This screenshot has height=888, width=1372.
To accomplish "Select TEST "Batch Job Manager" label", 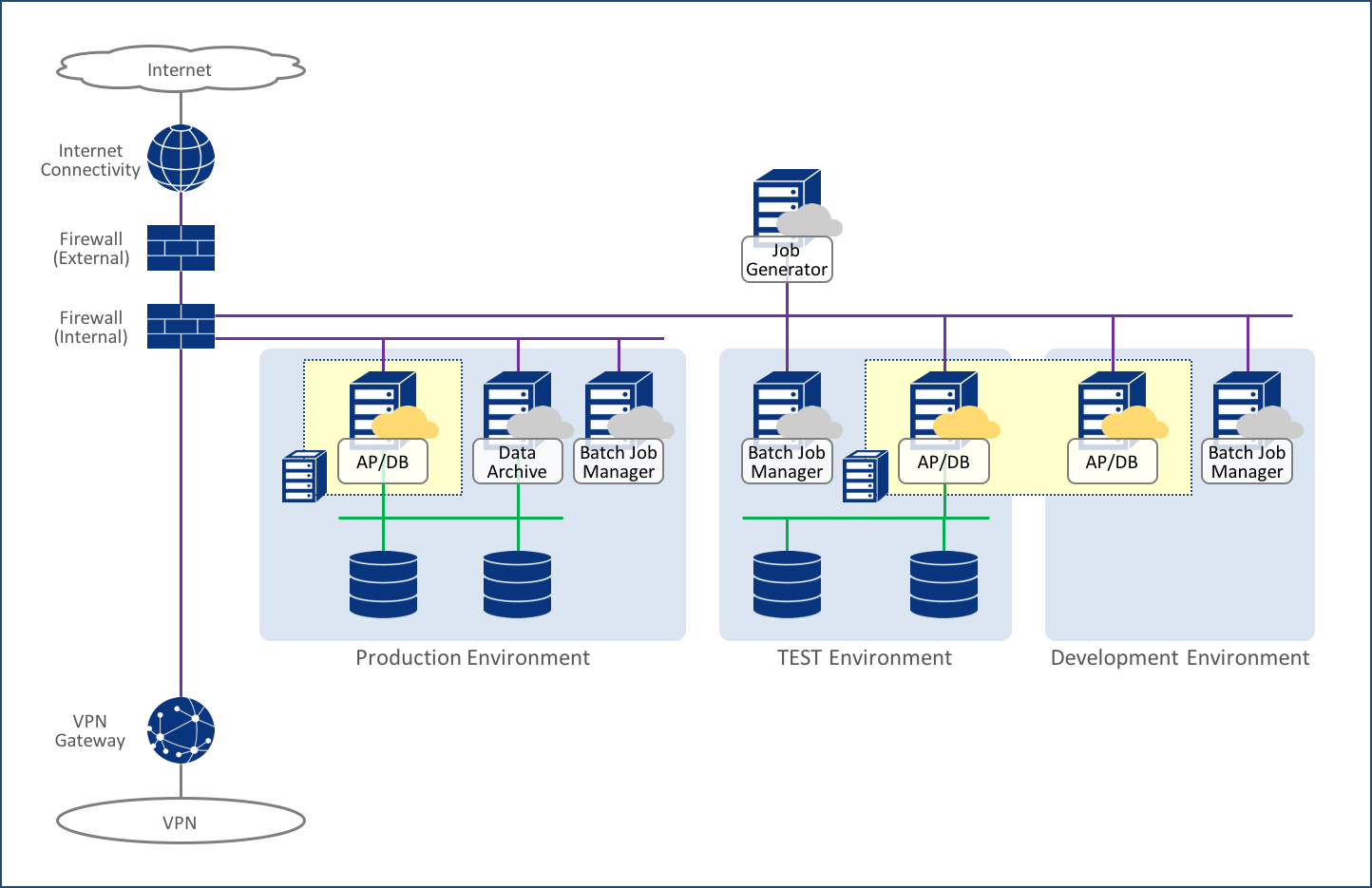I will [787, 462].
